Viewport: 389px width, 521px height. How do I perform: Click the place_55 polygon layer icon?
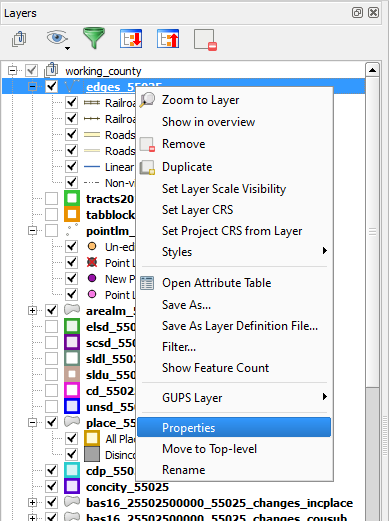pyautogui.click(x=72, y=422)
